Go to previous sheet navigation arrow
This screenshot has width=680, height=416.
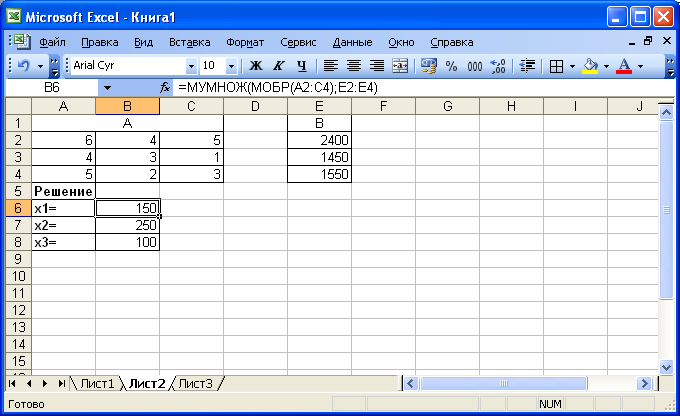(29, 383)
